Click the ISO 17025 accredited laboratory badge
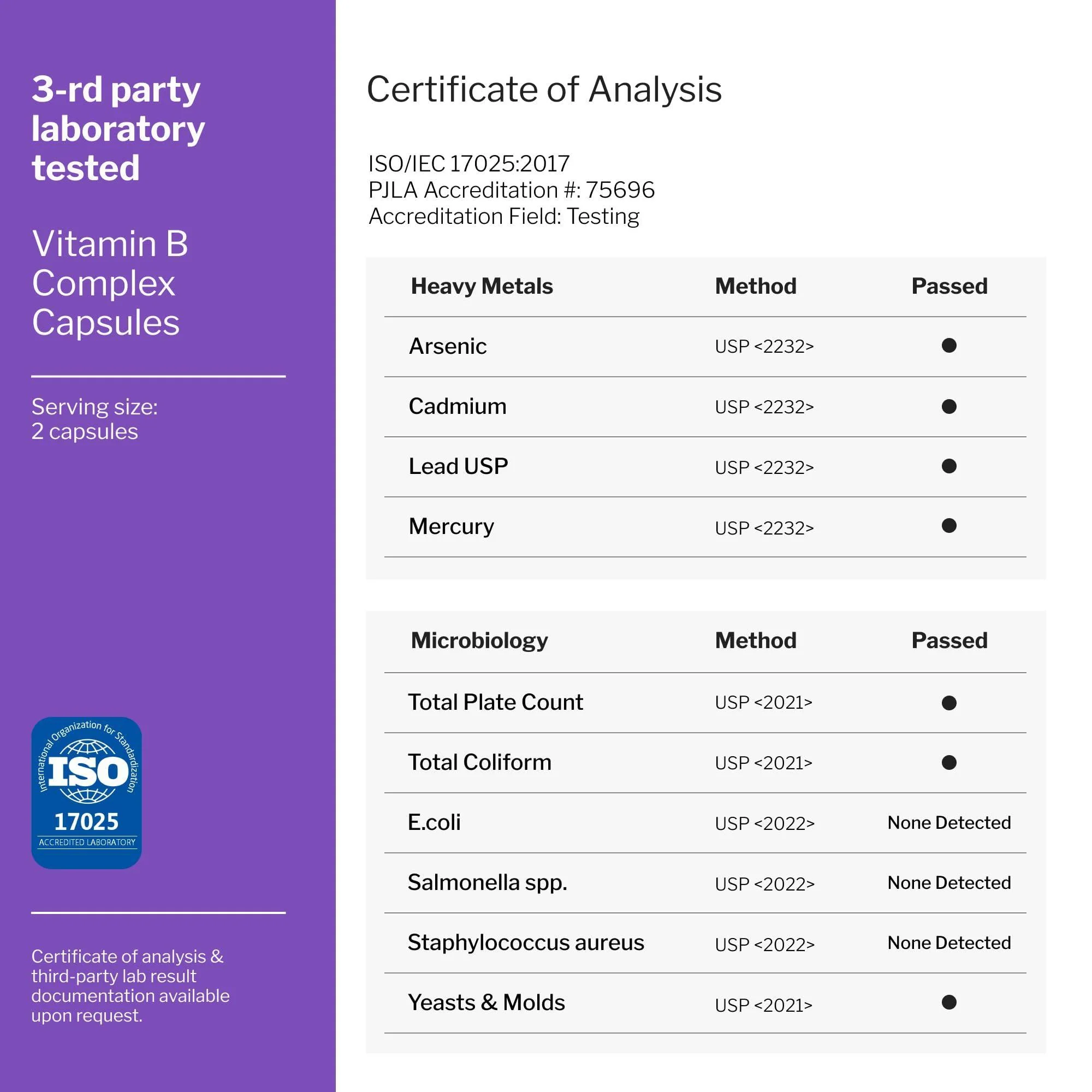Image resolution: width=1092 pixels, height=1092 pixels. (x=86, y=792)
